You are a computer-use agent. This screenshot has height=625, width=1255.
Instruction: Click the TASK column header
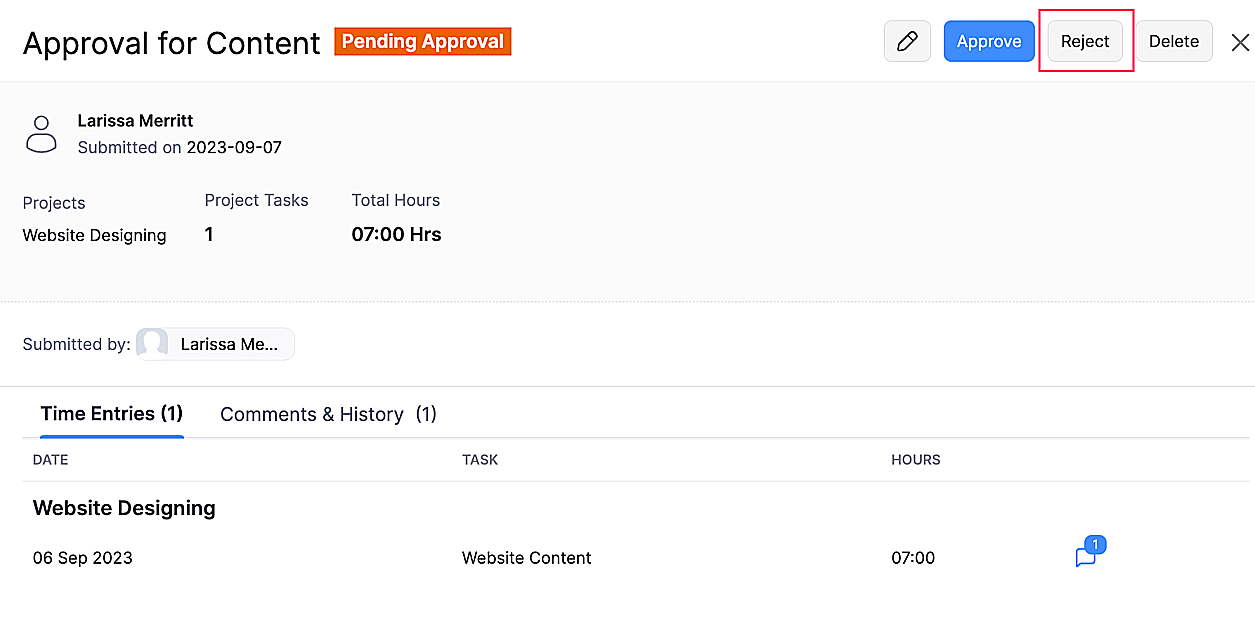(x=480, y=460)
